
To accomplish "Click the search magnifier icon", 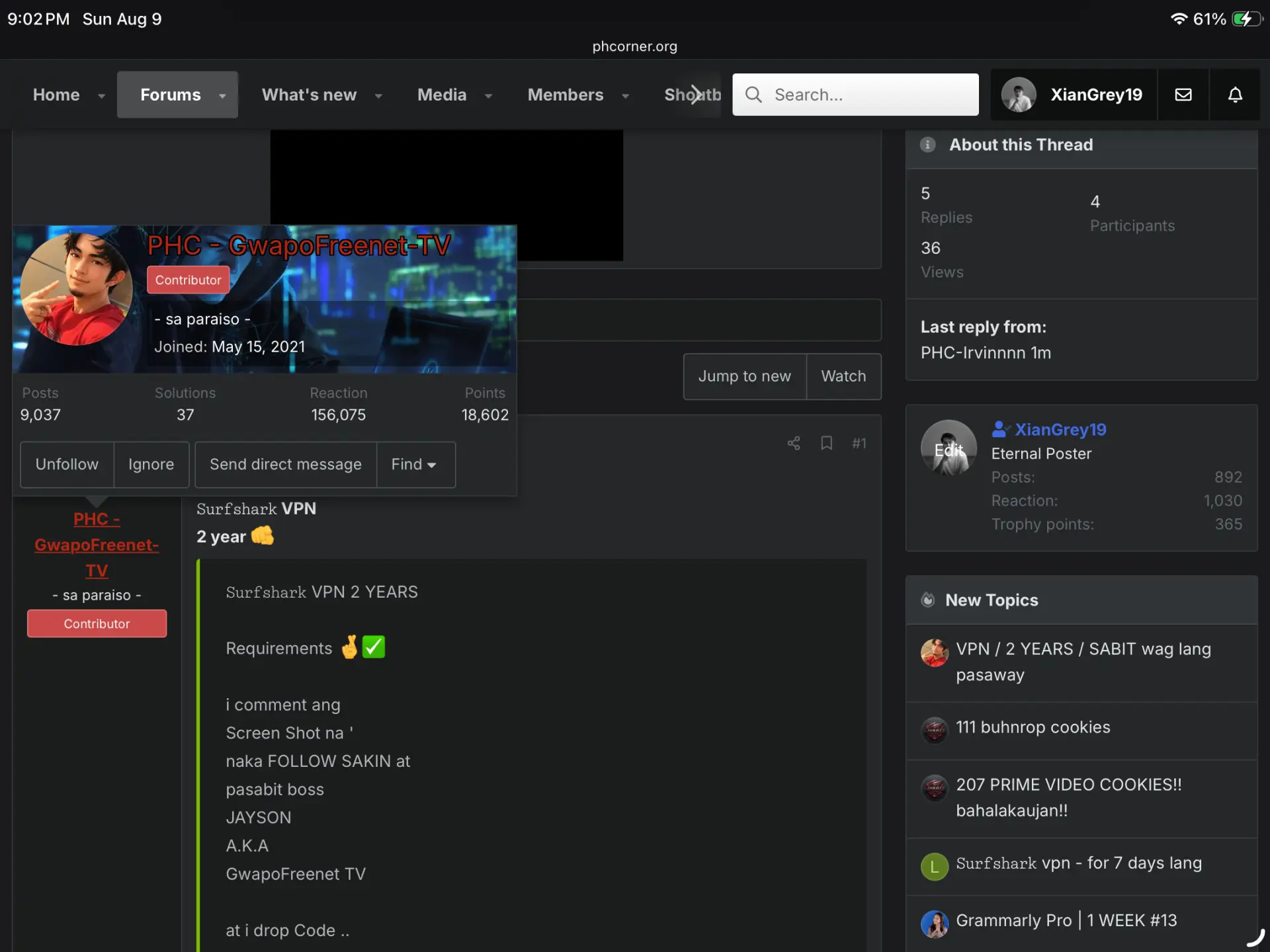I will (x=753, y=95).
